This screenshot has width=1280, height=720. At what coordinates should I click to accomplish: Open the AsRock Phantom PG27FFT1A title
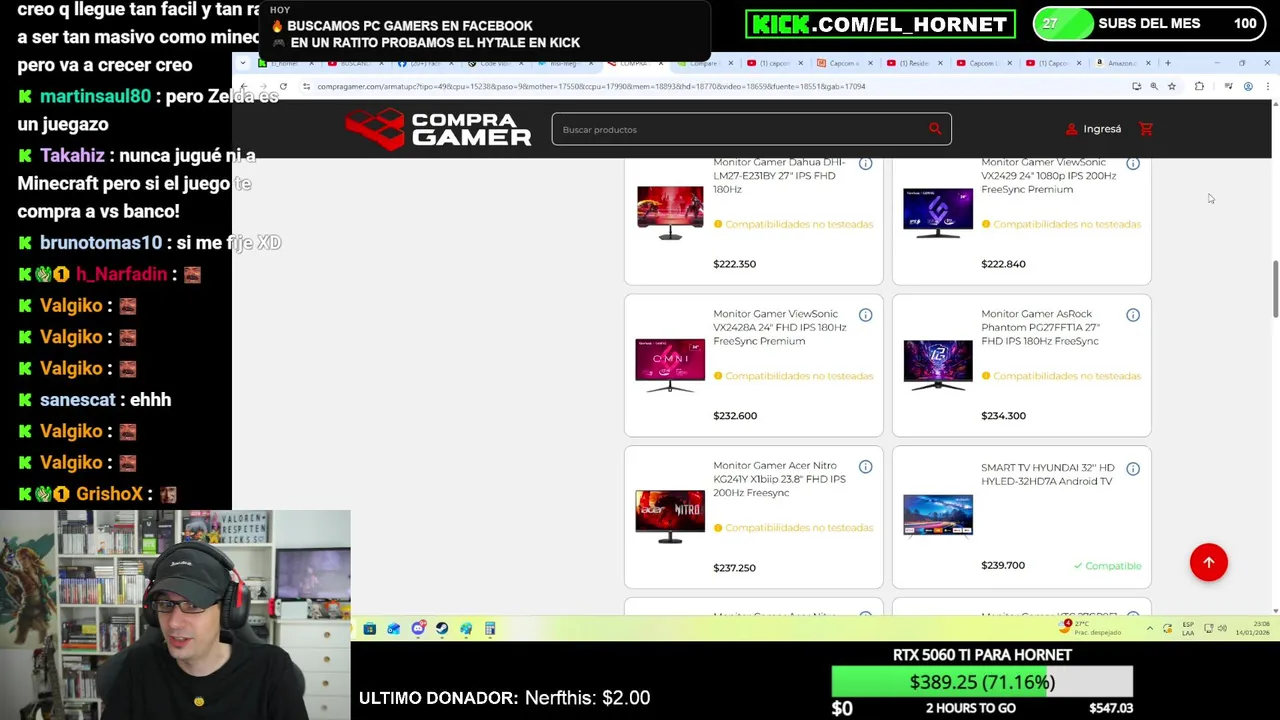(1040, 327)
